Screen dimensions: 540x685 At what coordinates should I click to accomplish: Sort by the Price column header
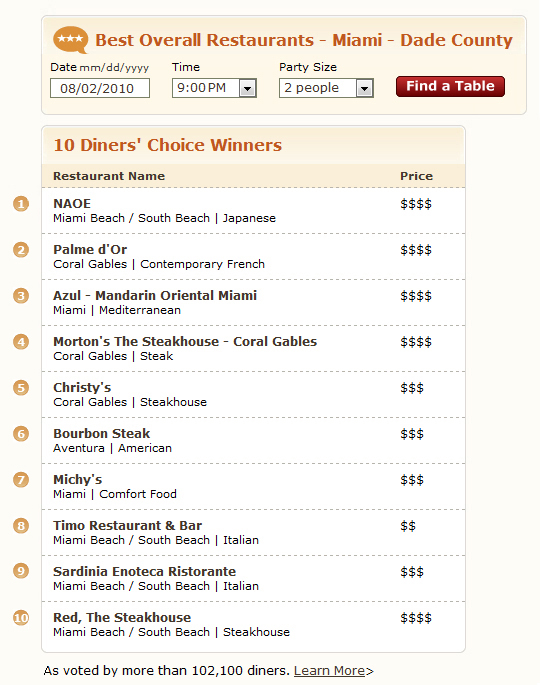pos(416,176)
